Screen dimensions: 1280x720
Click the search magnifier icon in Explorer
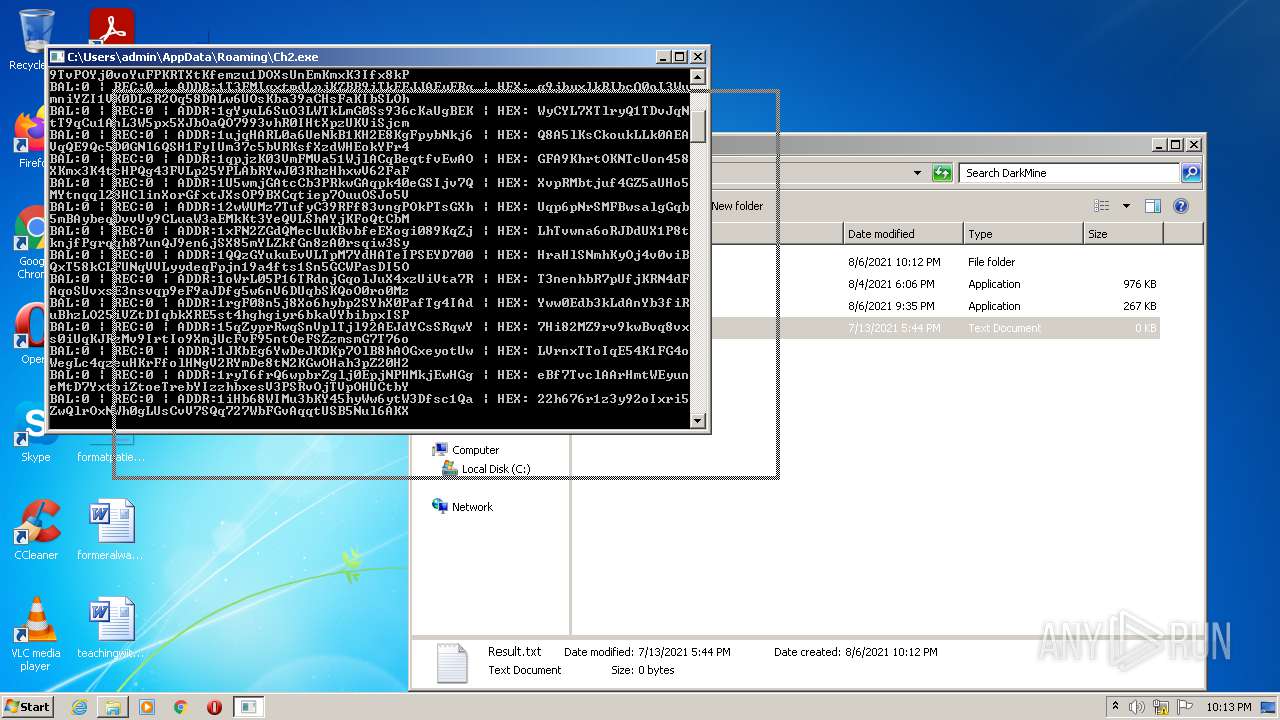click(1190, 173)
